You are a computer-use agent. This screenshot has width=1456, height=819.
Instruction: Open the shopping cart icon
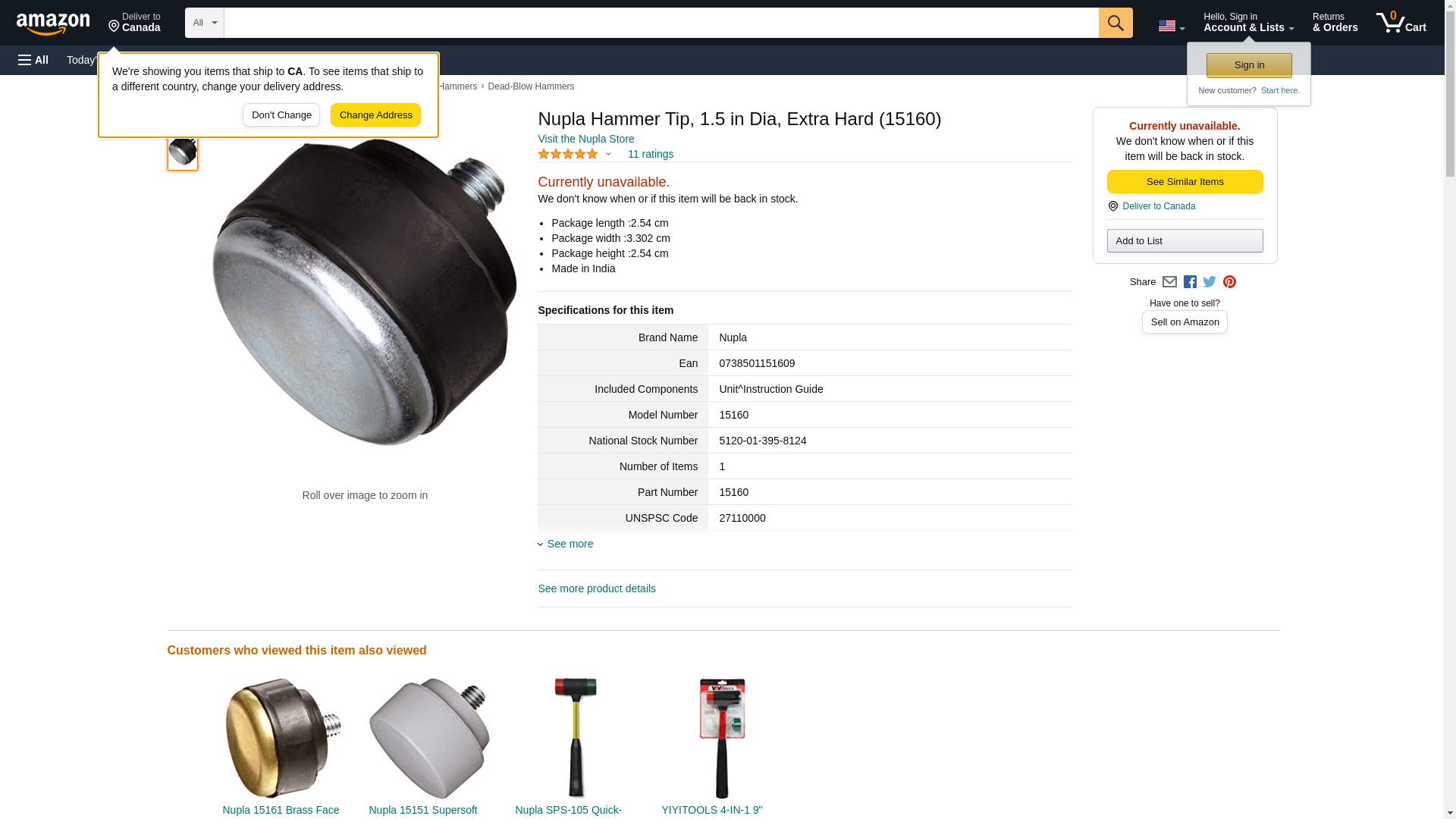(x=1401, y=23)
